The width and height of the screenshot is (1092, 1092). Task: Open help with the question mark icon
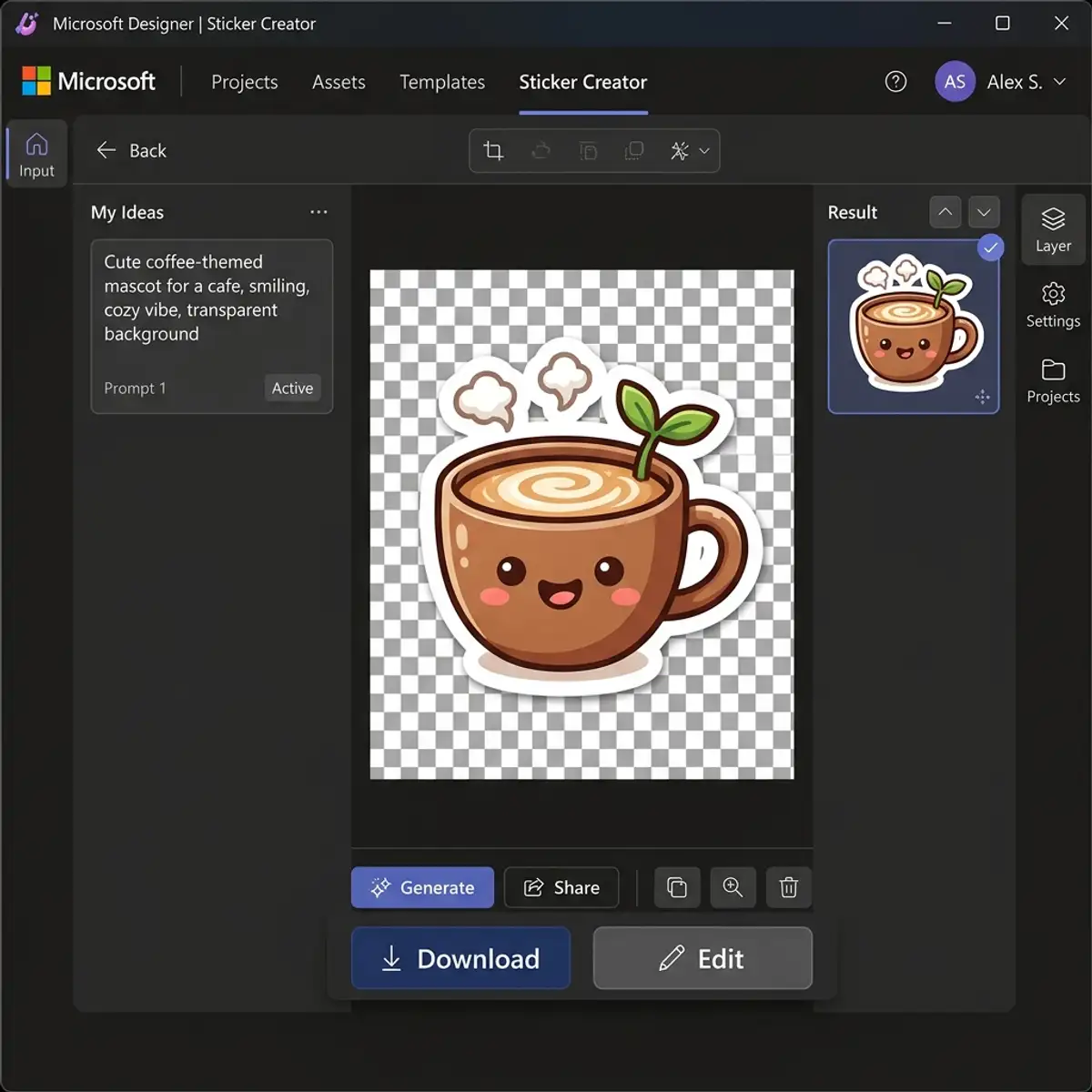coord(895,82)
